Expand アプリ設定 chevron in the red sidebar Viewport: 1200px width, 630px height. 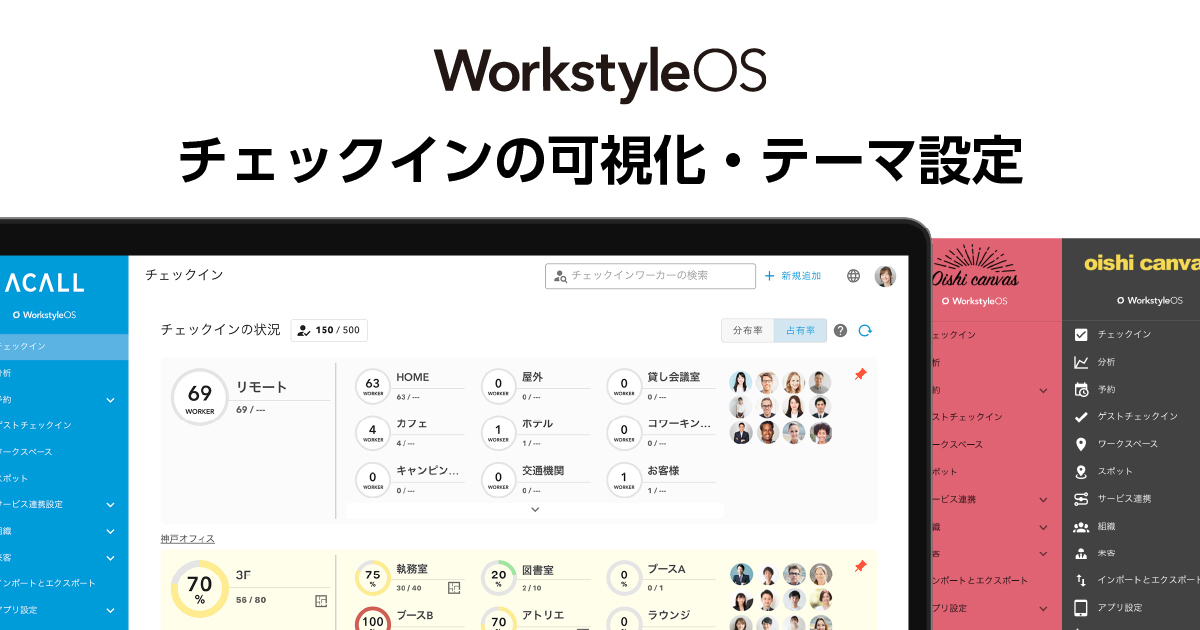pyautogui.click(x=1043, y=607)
